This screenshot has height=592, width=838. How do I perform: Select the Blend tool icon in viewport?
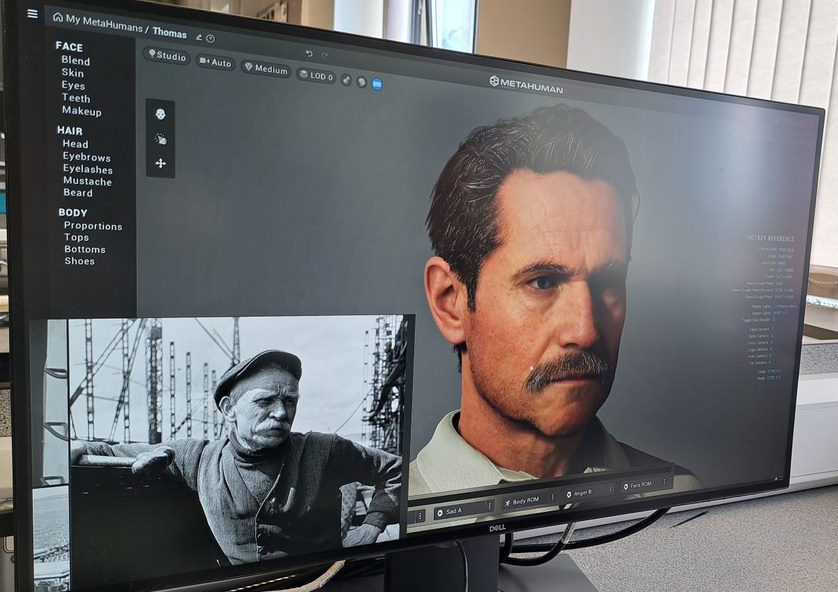pos(160,139)
